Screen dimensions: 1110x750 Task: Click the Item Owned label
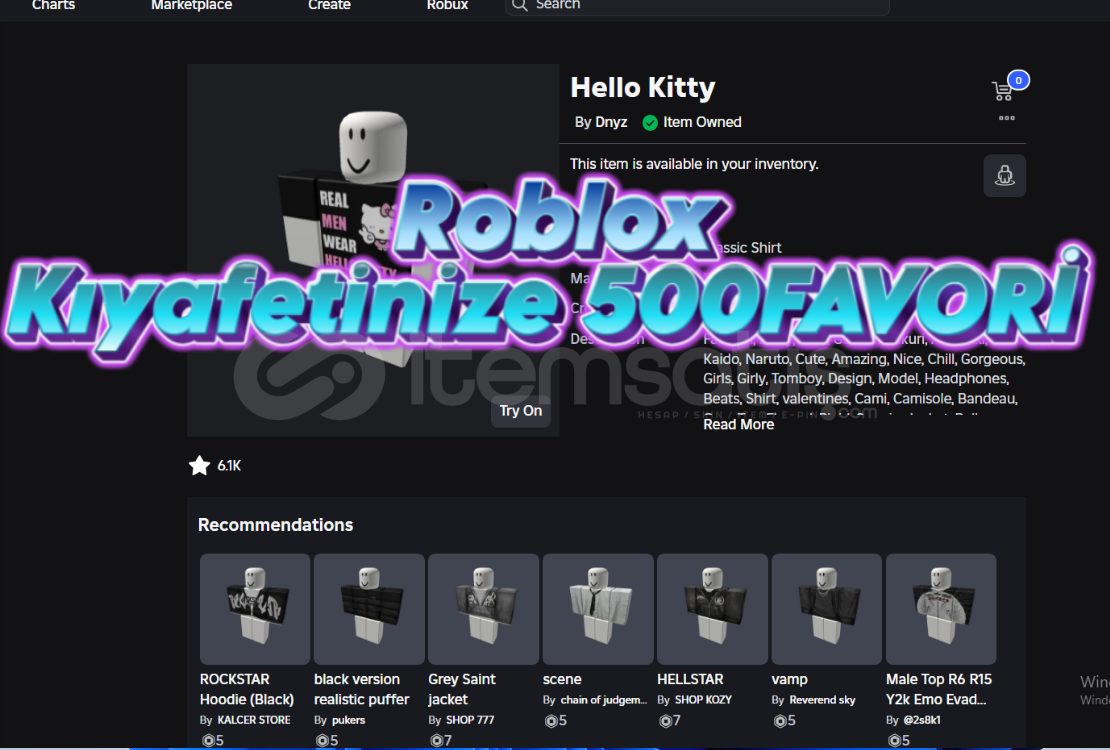click(702, 122)
